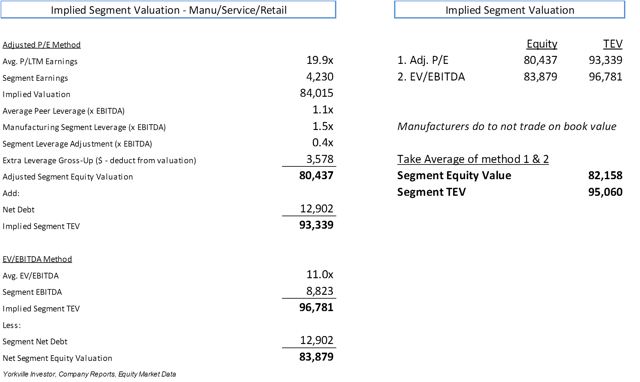Click the Implied Valuation value 84,015
640x382 pixels.
316,93
